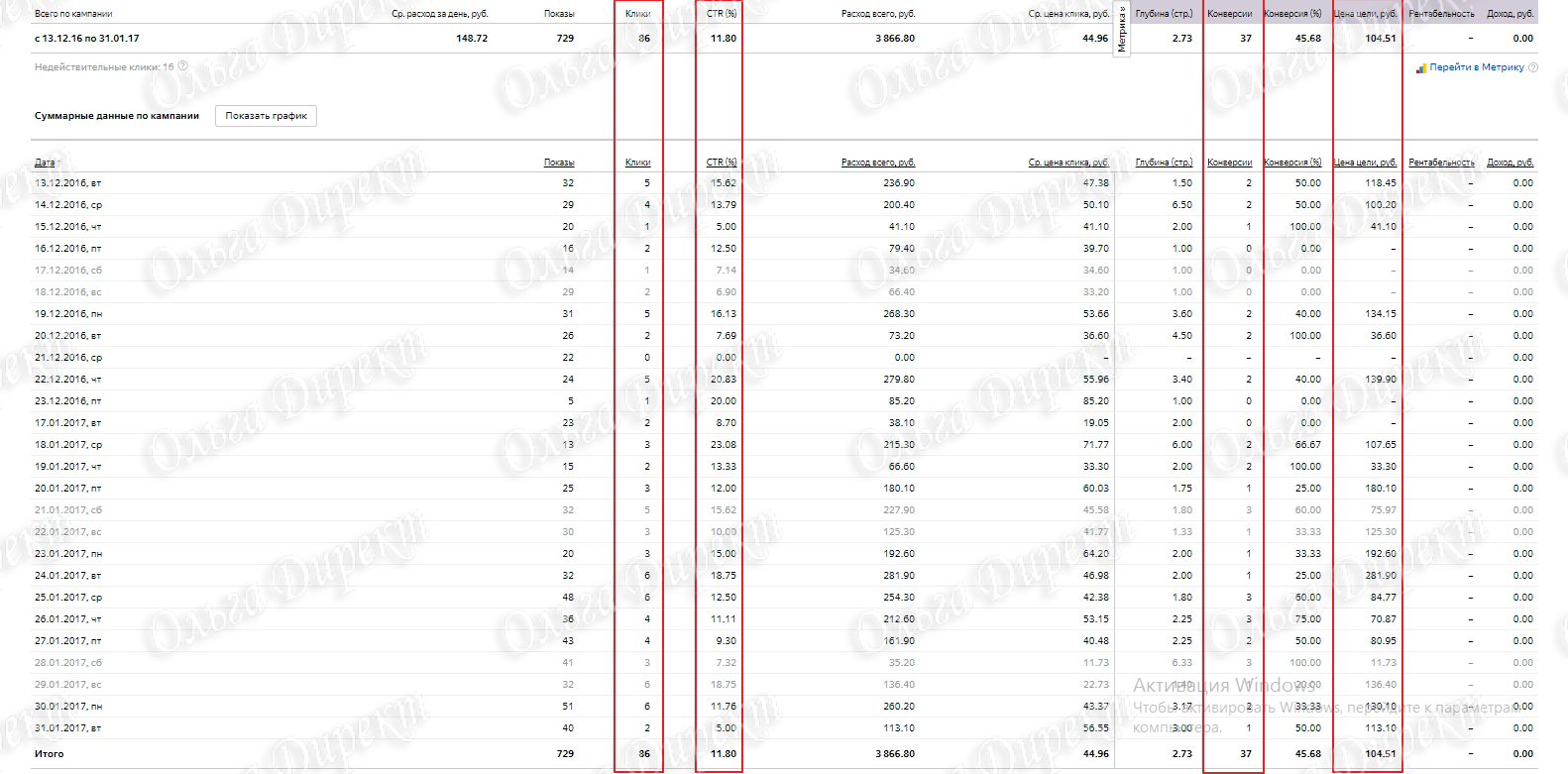Select the date 27.01.2017, пт row
Viewport: 1568px width, 774px height.
[x=784, y=641]
